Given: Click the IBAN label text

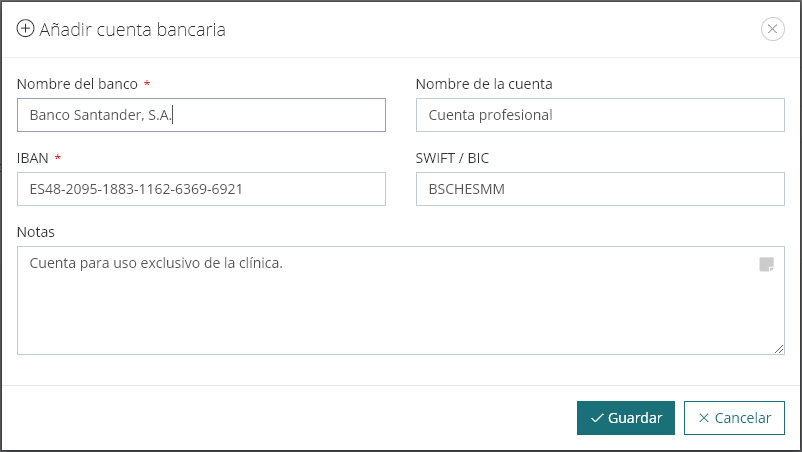Looking at the screenshot, I should click(x=32, y=158).
